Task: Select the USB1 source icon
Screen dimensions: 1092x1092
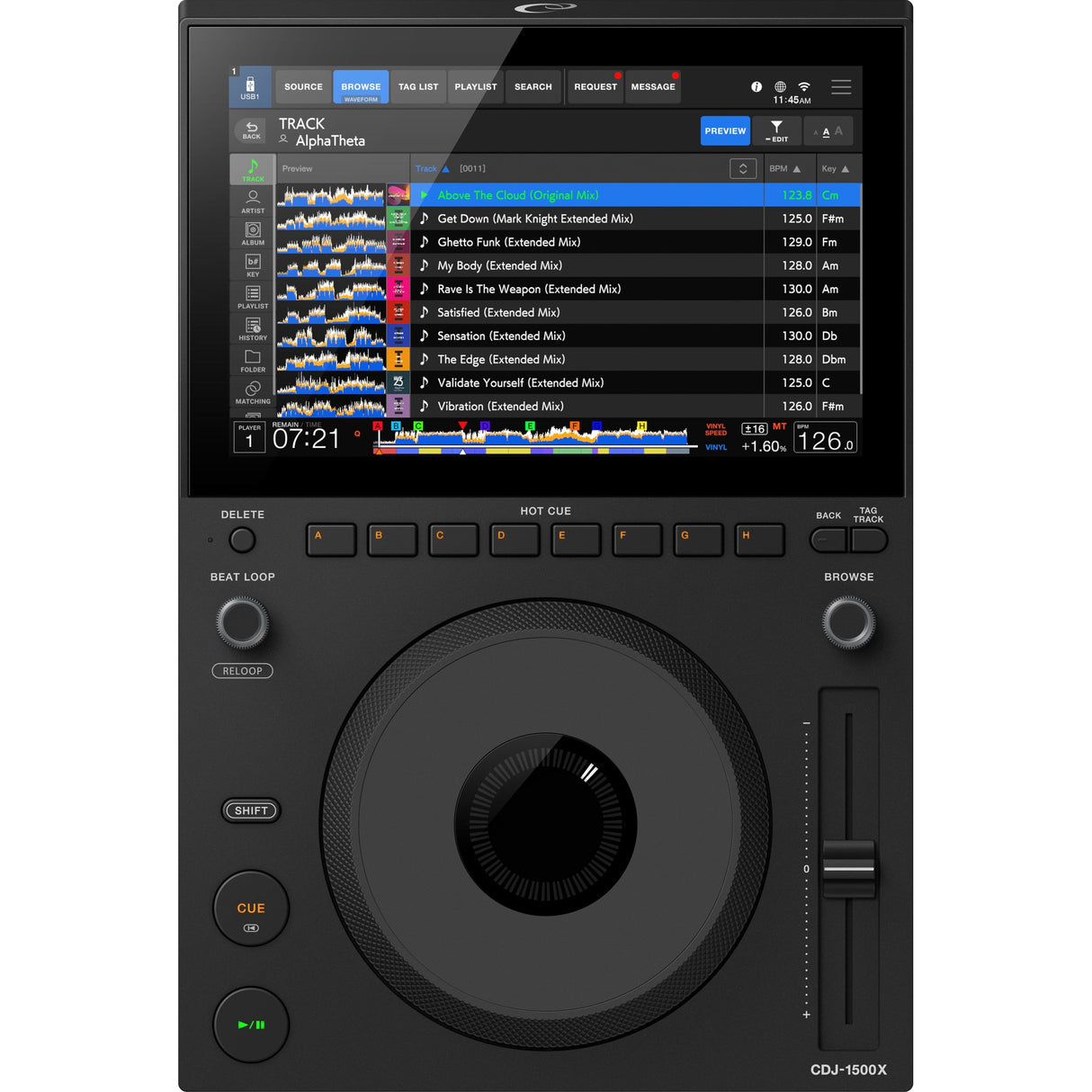Action: pyautogui.click(x=250, y=87)
